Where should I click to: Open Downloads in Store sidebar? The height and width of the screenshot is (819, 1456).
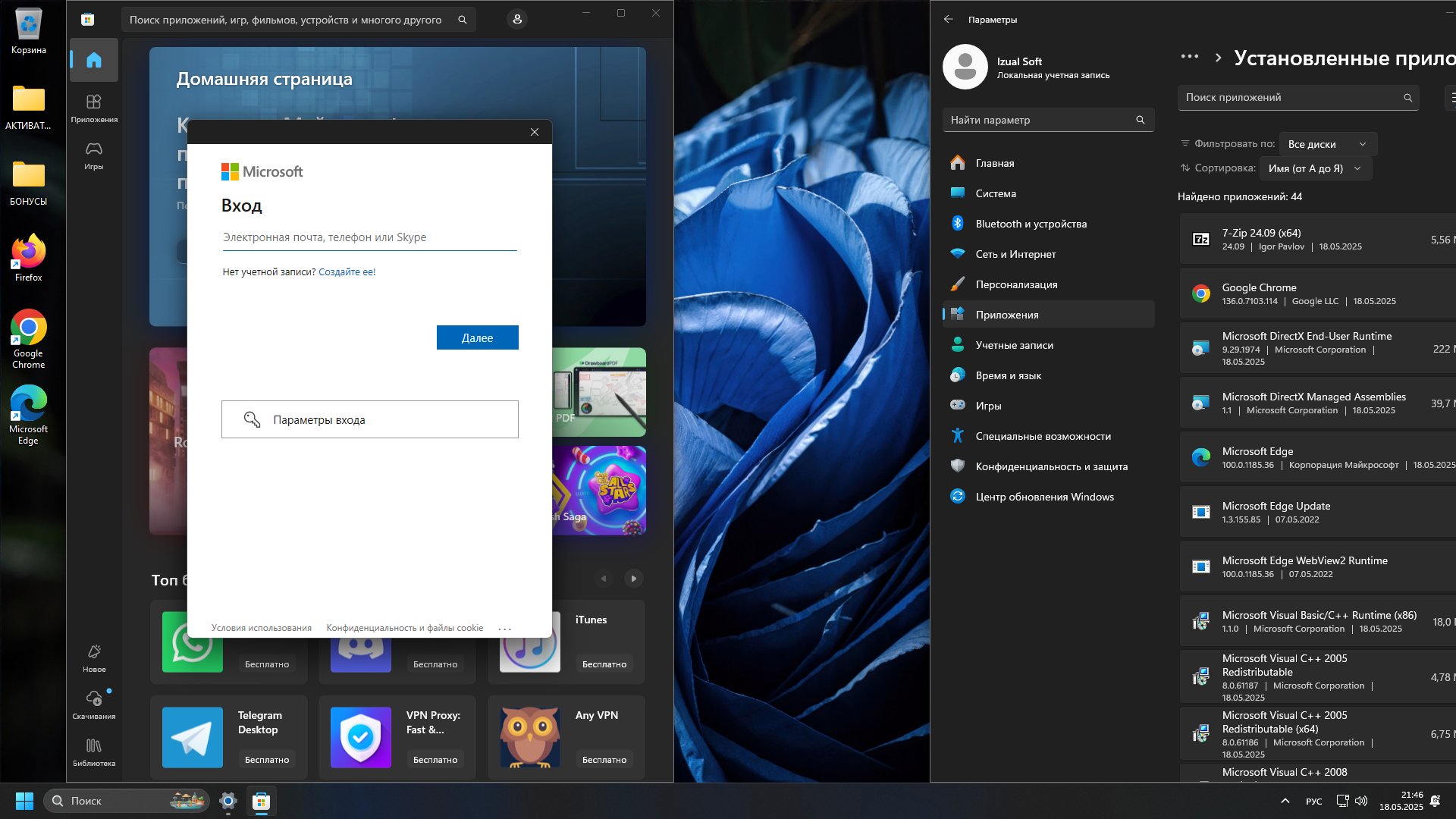94,704
